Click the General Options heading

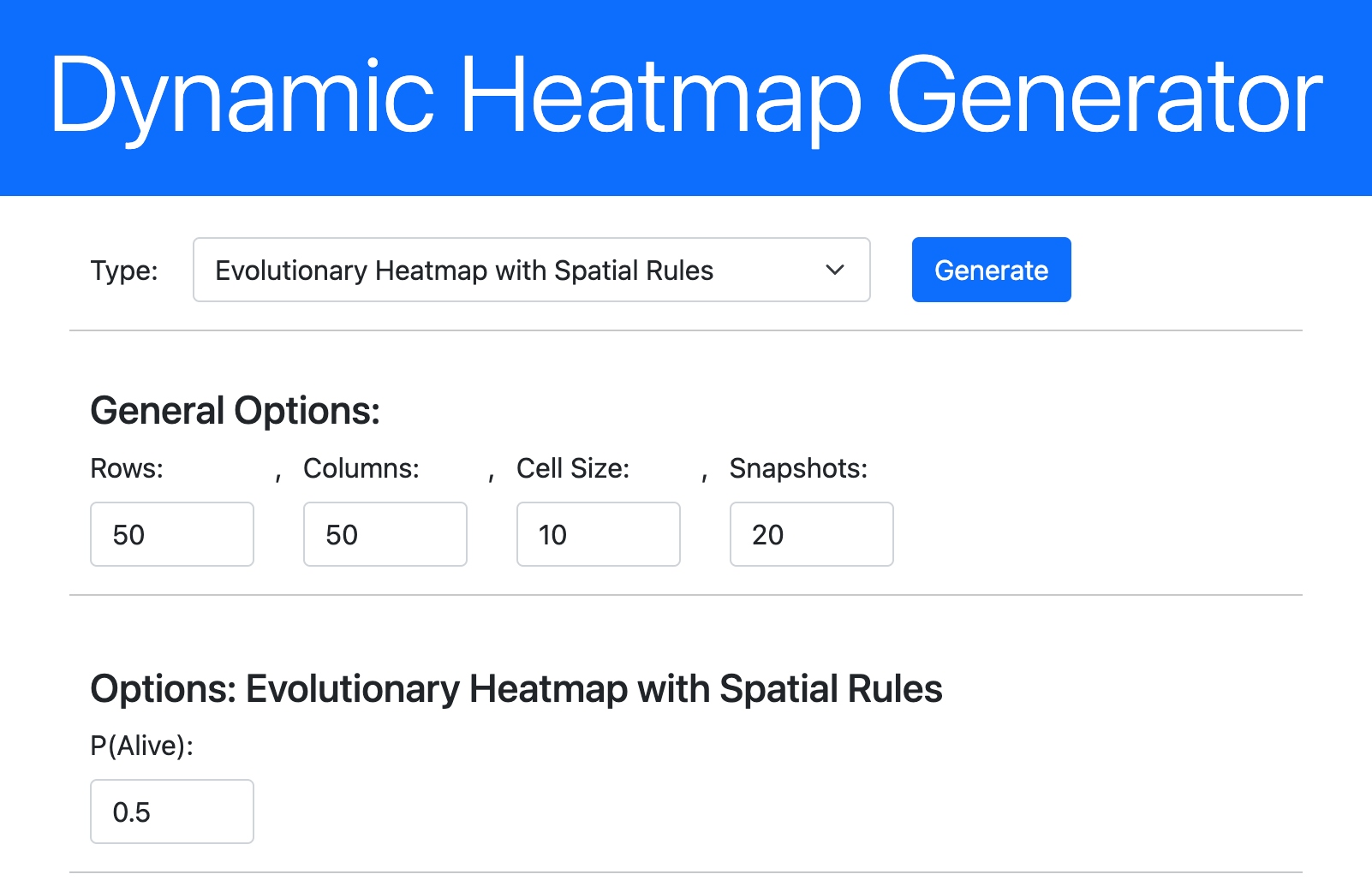click(x=236, y=411)
